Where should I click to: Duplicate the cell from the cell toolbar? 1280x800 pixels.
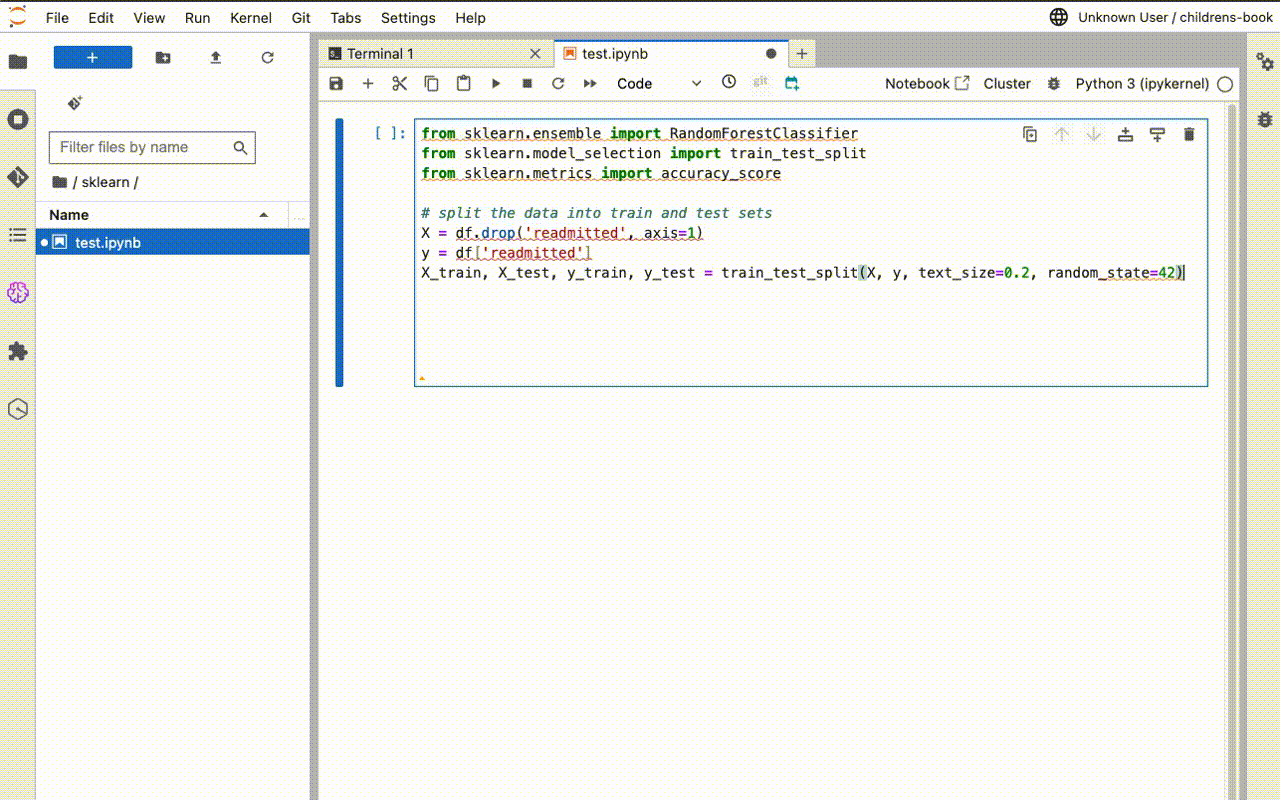tap(1030, 134)
